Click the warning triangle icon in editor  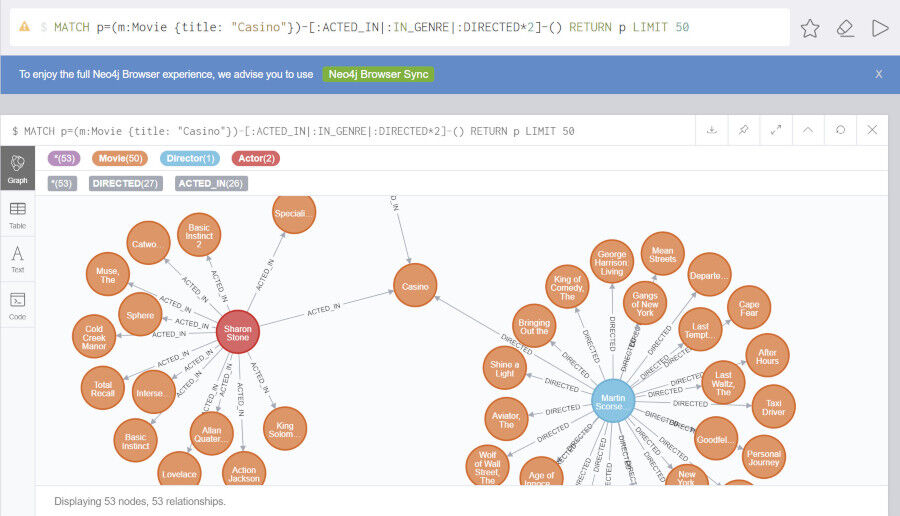[25, 26]
